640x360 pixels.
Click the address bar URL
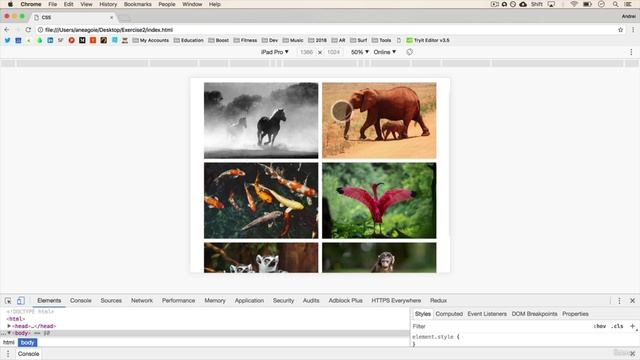[x=109, y=30]
